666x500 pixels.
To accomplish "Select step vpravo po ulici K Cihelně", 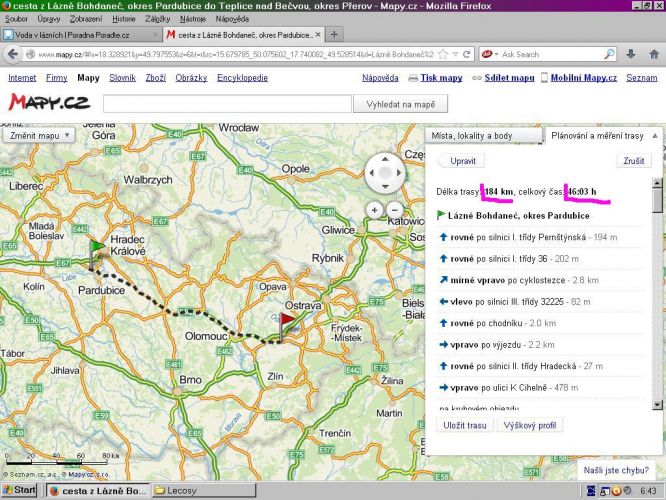I will click(540, 387).
